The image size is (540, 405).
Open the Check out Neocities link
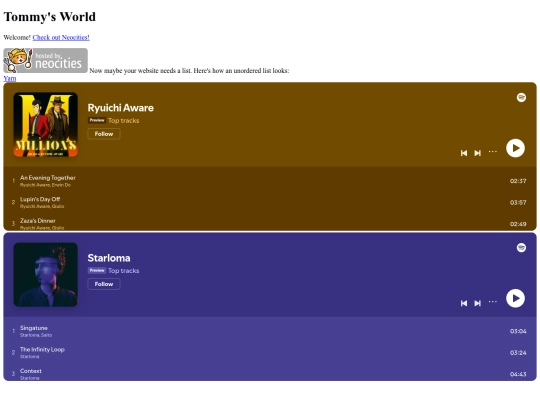[x=61, y=37]
